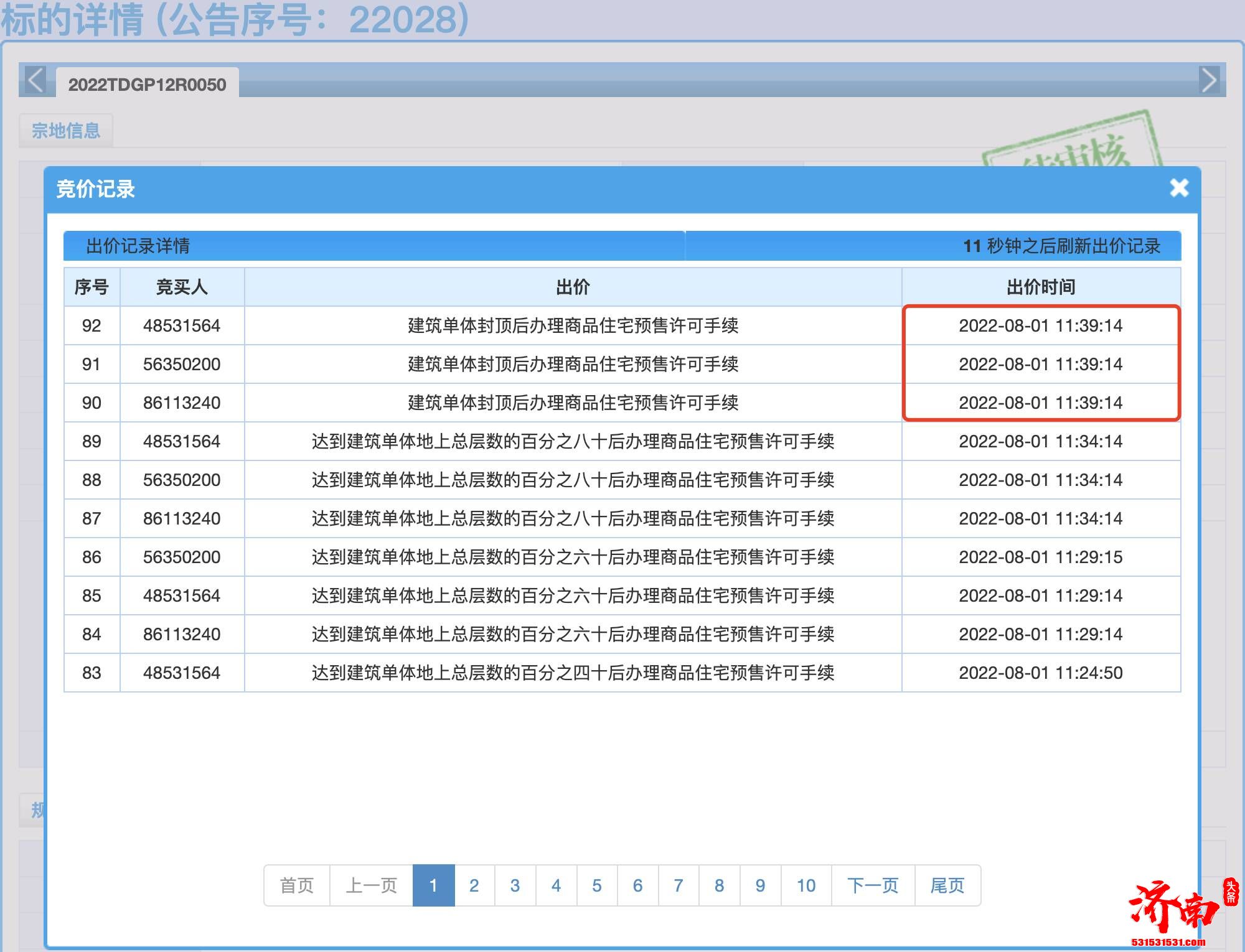
Task: Click 下一页 to see next page
Action: [x=872, y=885]
